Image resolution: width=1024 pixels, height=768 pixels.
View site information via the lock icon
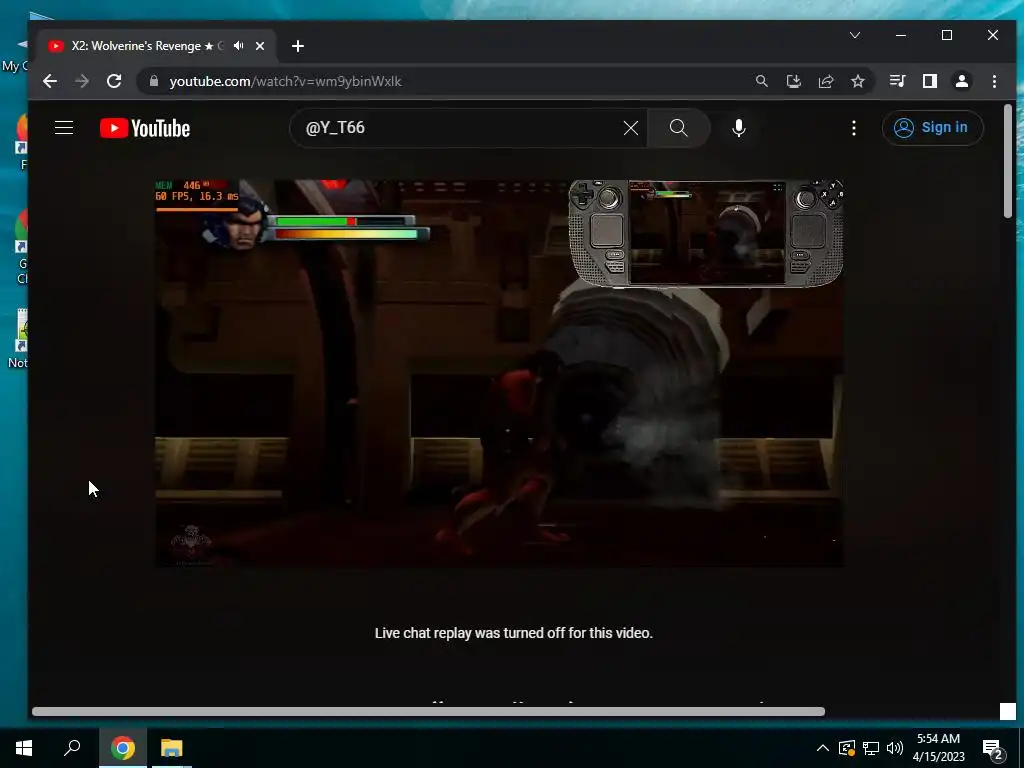click(154, 81)
